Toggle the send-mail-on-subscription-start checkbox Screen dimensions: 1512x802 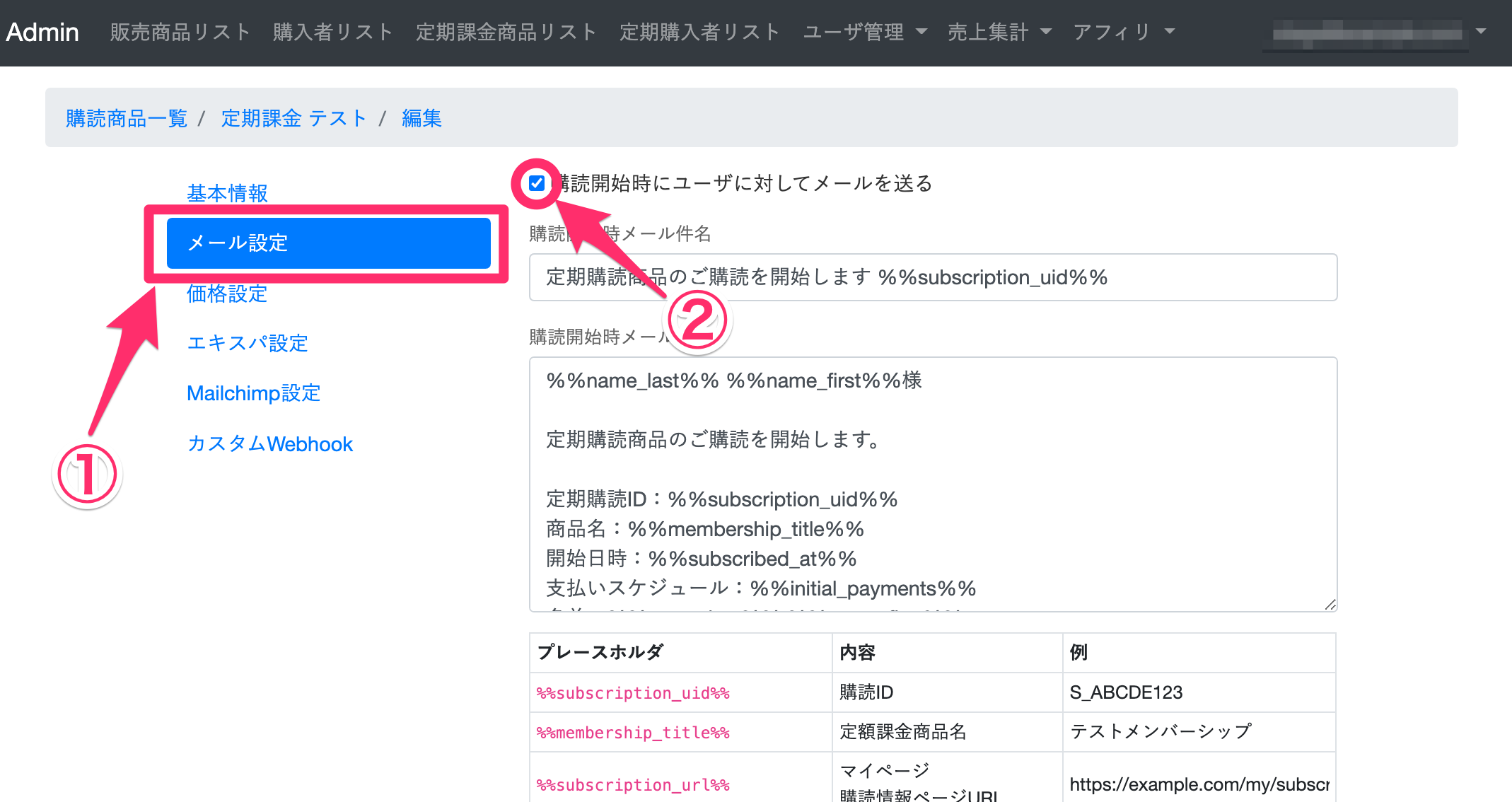pos(537,184)
